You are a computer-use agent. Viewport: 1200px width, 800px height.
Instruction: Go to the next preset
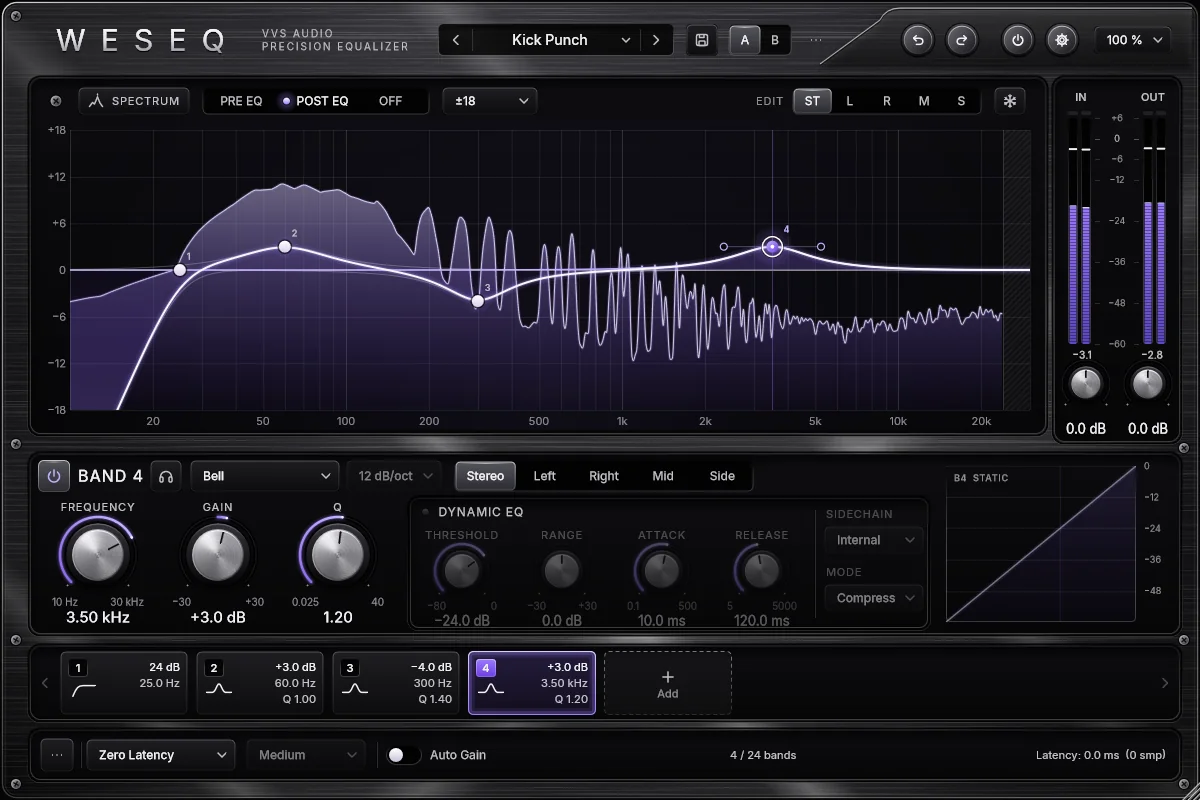coord(656,40)
